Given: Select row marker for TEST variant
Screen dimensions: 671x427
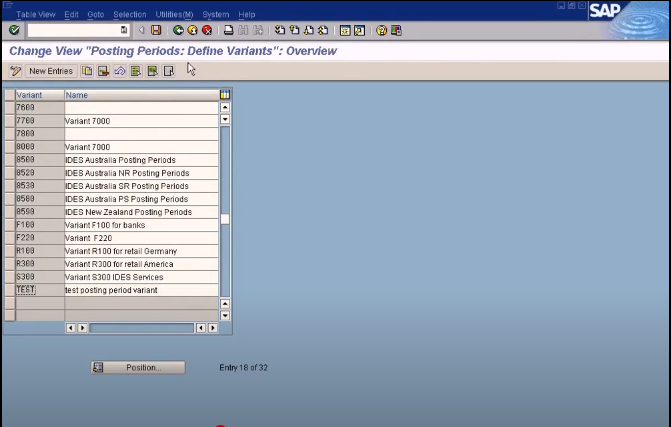Looking at the screenshot, I should 10,290.
